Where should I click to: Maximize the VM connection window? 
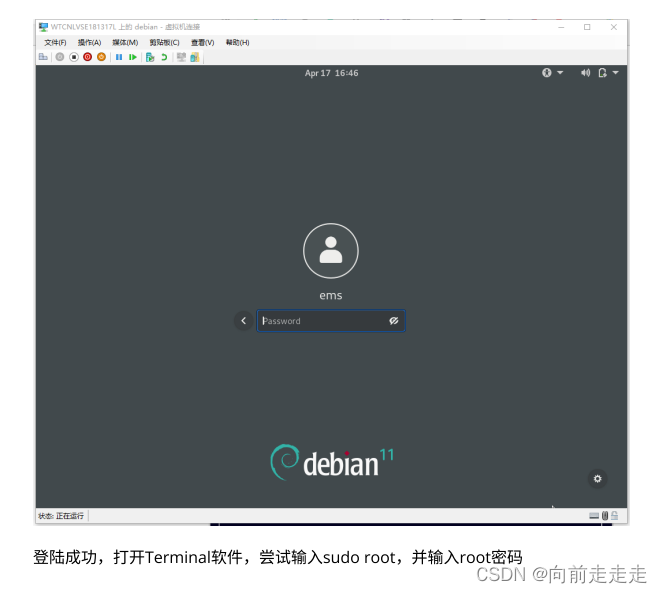pyautogui.click(x=587, y=27)
